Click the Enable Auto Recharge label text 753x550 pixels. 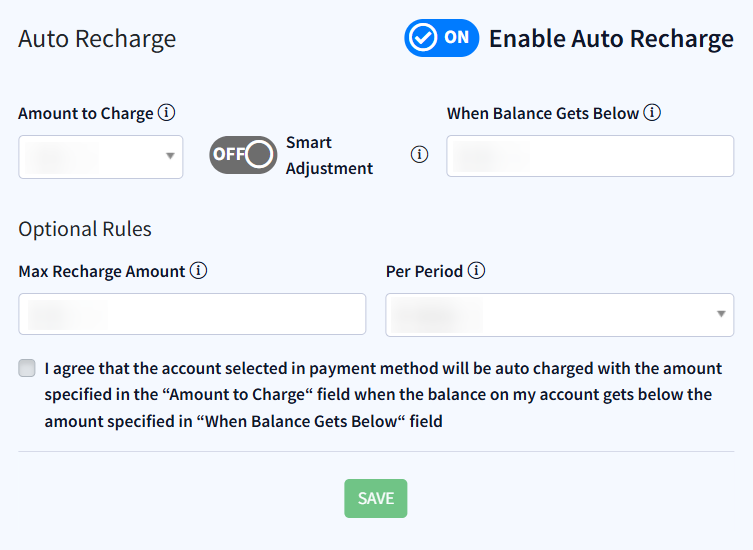pos(611,39)
